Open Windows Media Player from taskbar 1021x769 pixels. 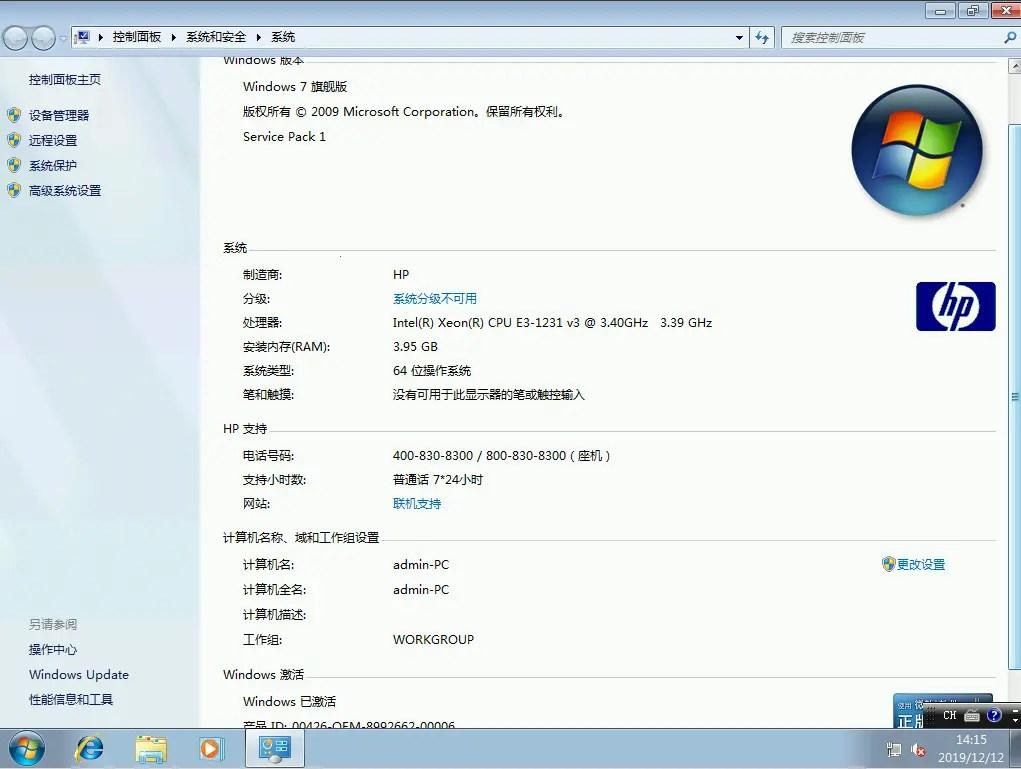(211, 749)
